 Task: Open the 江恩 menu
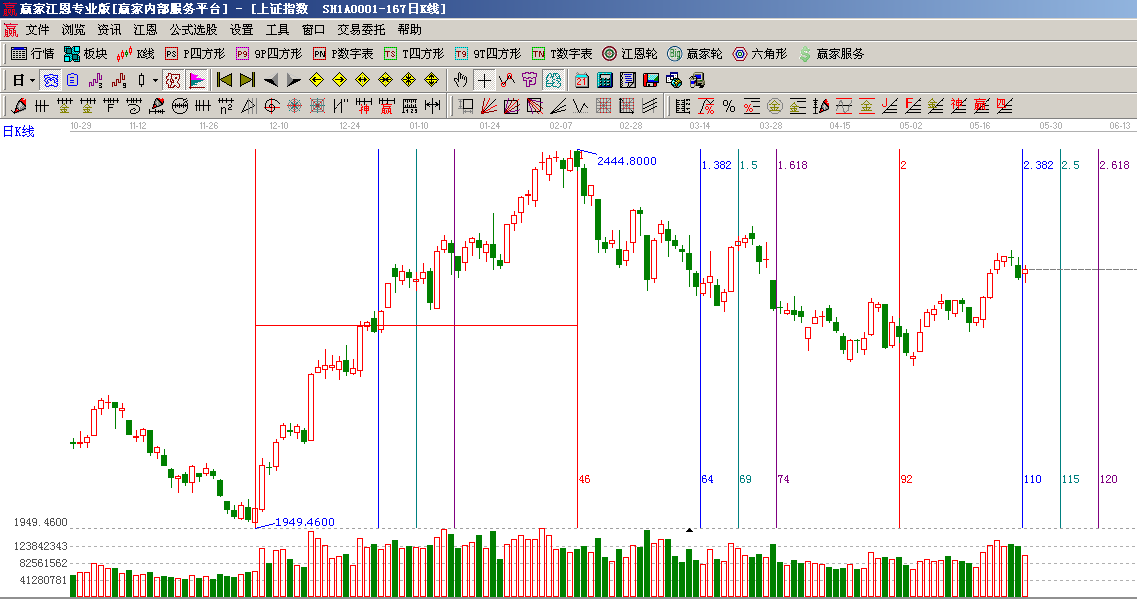point(145,30)
